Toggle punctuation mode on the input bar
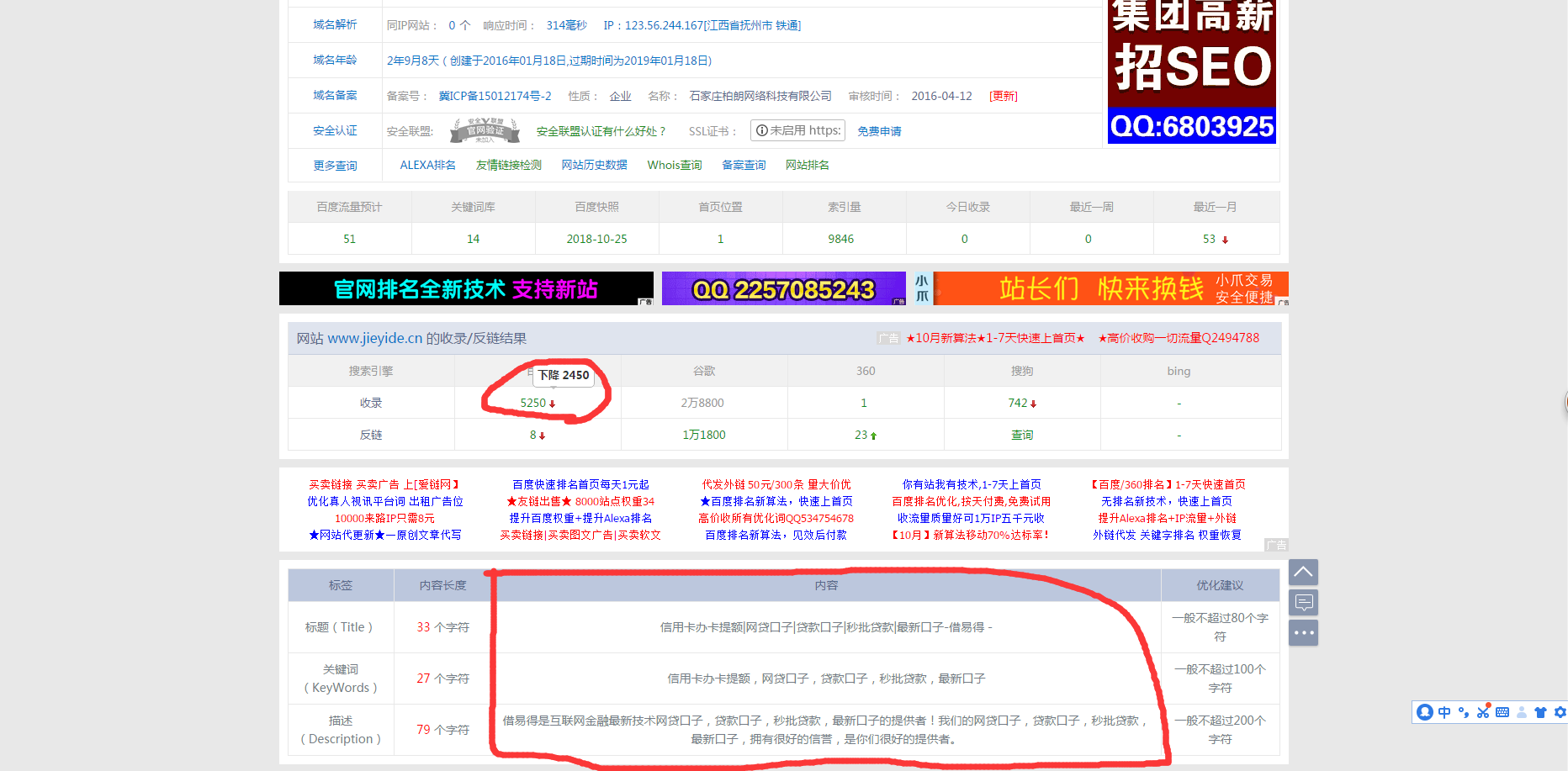Viewport: 1568px width, 771px height. 1464,712
